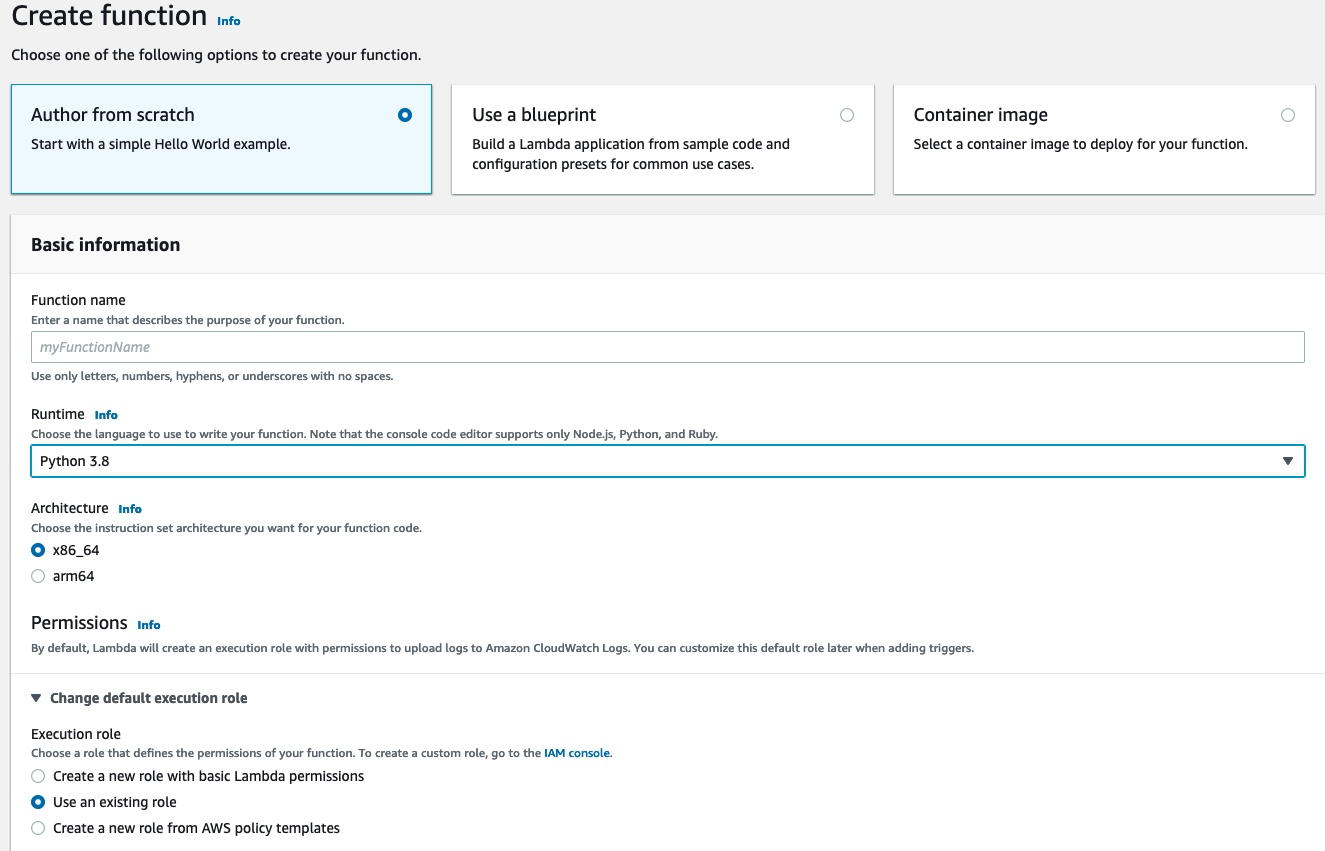Open the Runtime dropdown showing Python 3.8
The image size is (1325, 851).
point(667,461)
